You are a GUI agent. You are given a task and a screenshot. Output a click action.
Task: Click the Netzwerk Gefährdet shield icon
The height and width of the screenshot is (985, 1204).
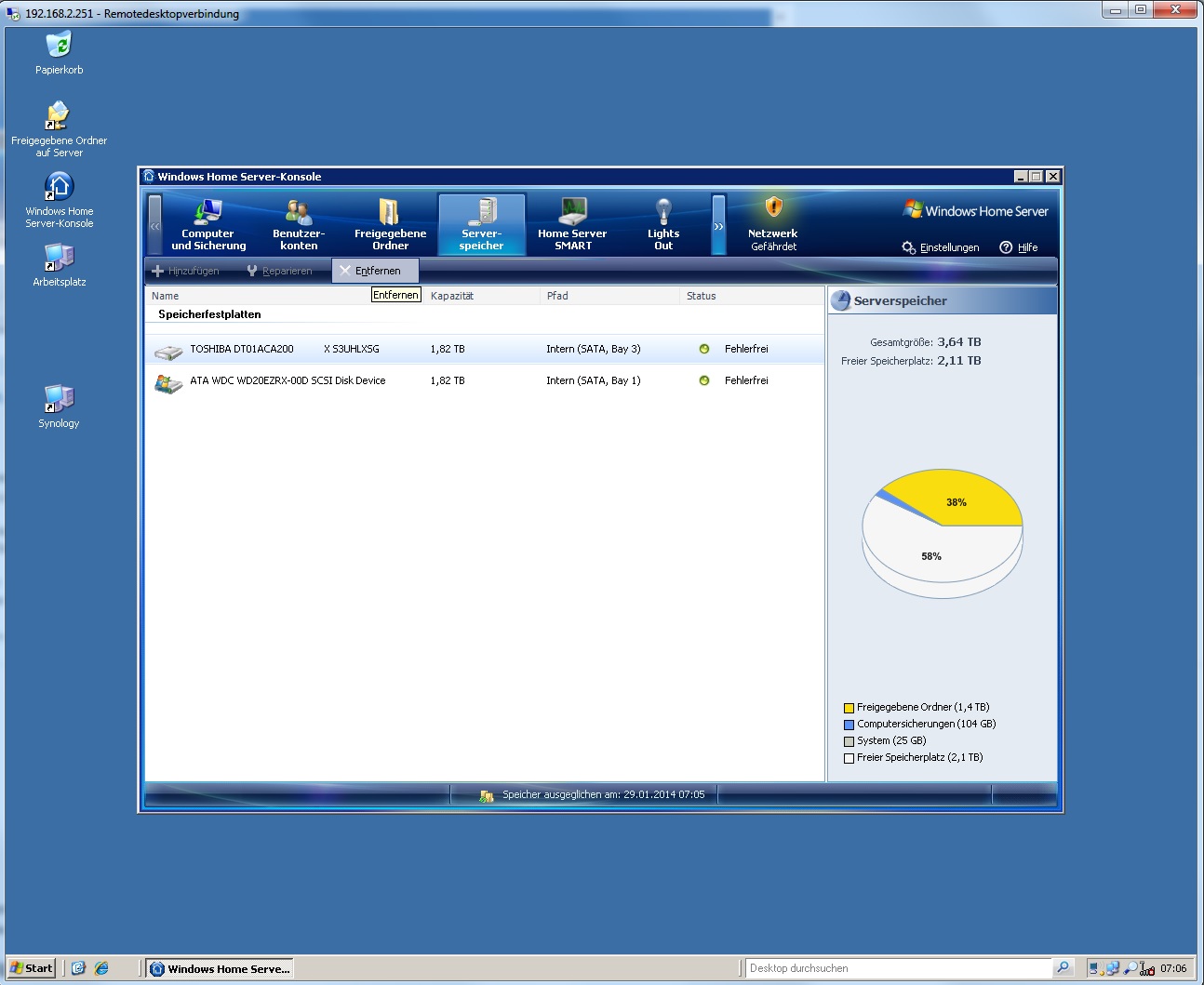point(773,206)
